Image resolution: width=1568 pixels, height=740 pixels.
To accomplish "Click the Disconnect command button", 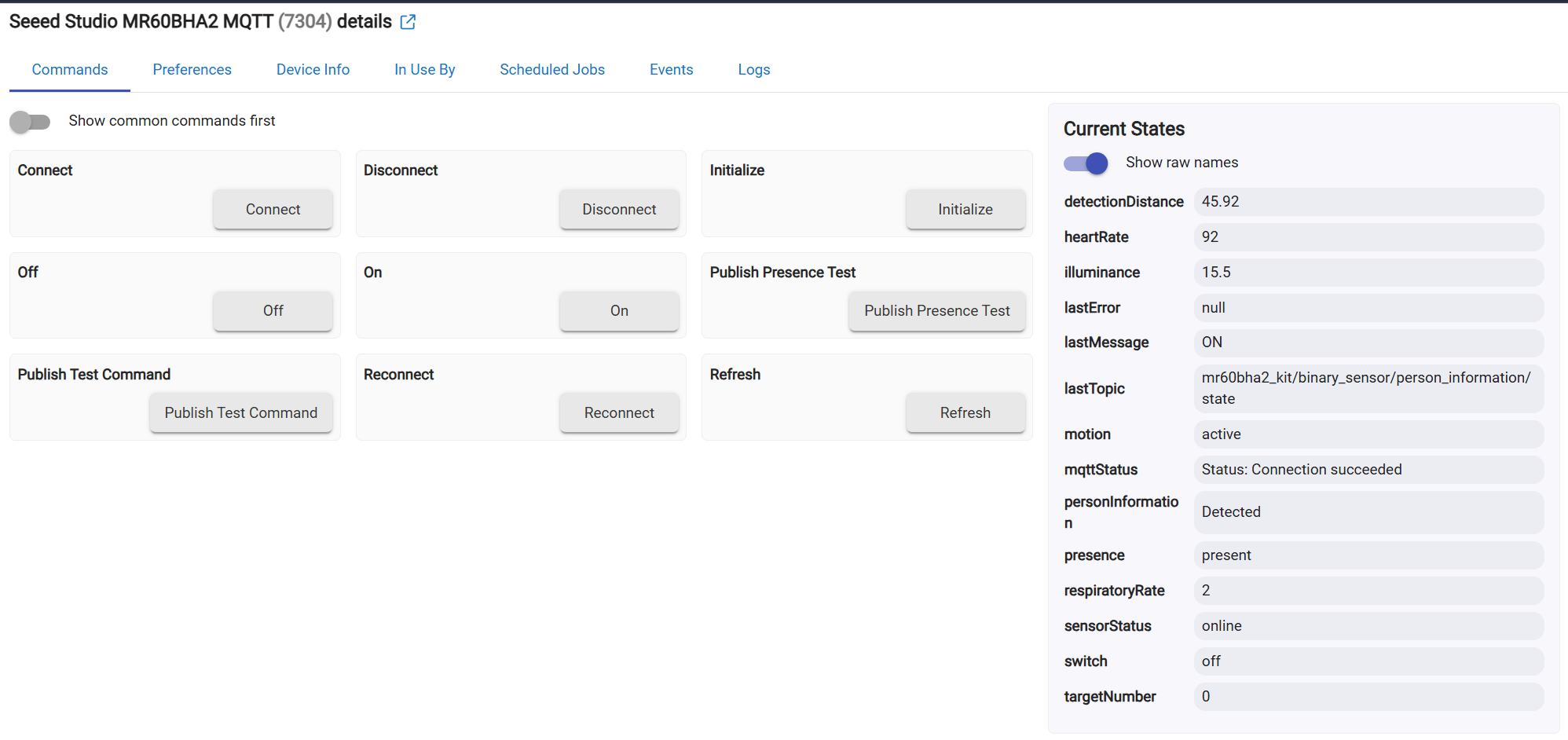I will point(619,209).
